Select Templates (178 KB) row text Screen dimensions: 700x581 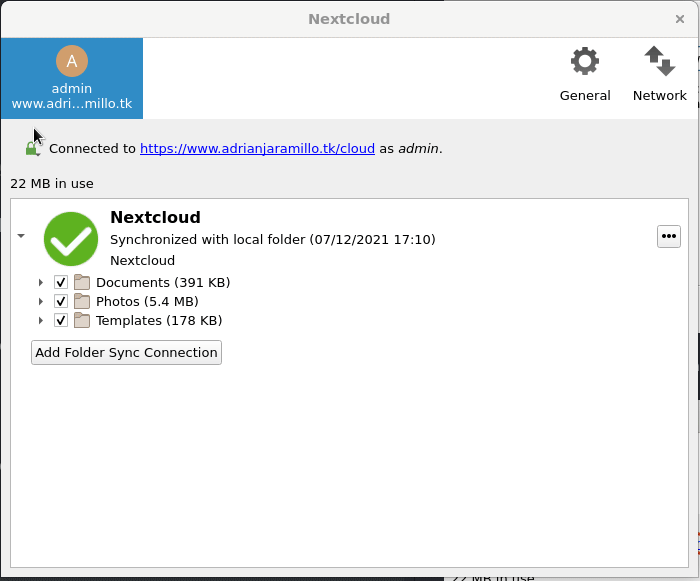point(159,320)
